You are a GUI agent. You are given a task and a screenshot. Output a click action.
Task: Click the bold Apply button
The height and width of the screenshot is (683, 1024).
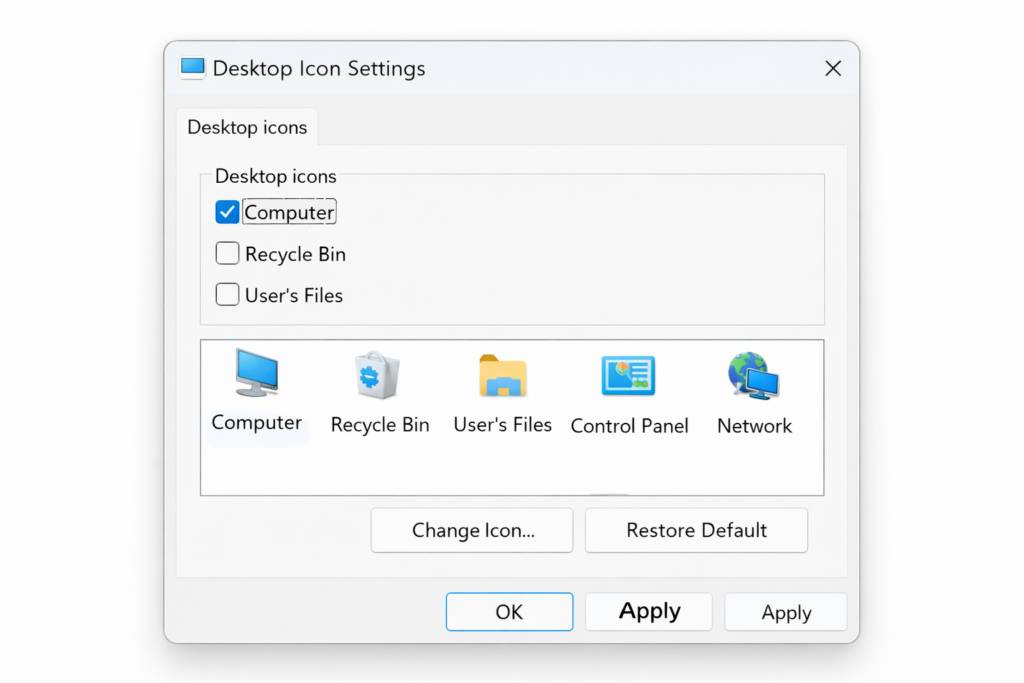[648, 611]
